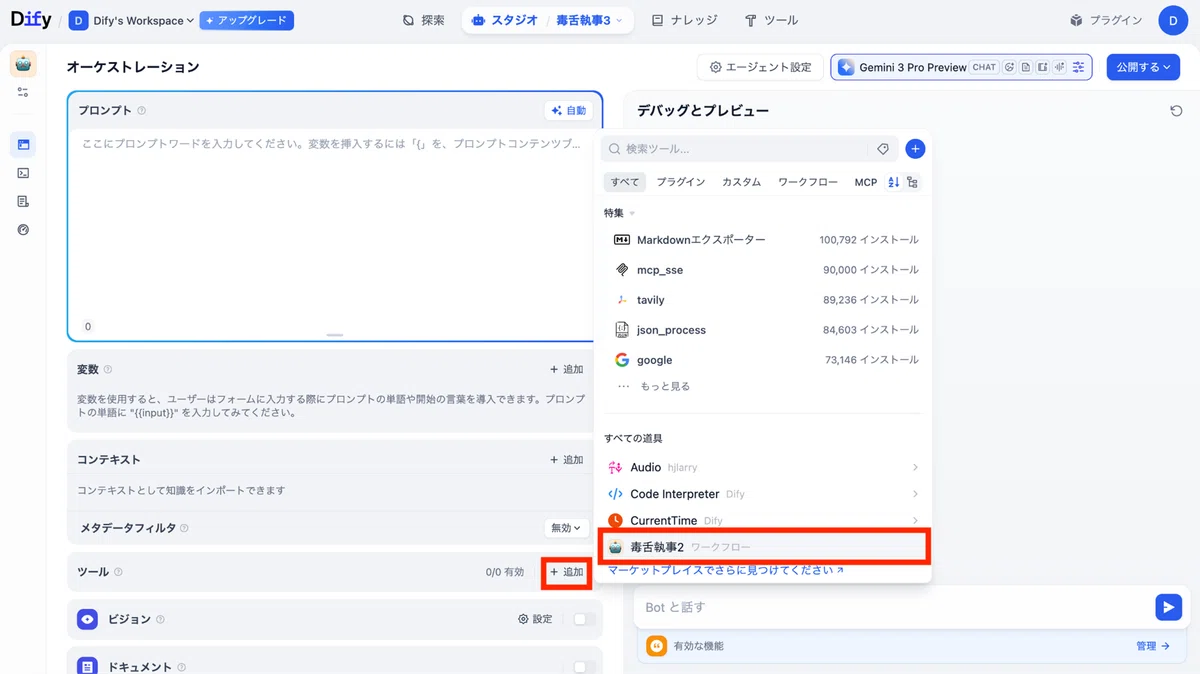Click the 管理 manage features link

click(1153, 646)
